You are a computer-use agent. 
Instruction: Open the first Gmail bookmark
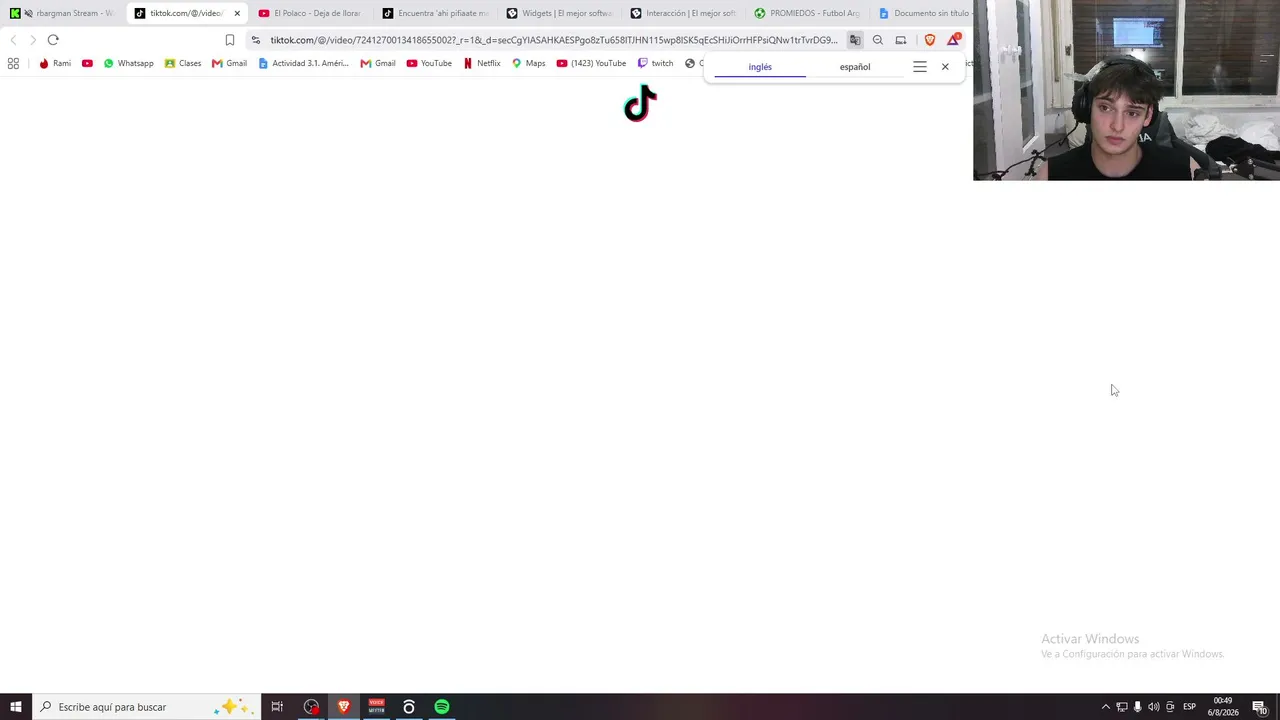pyautogui.click(x=229, y=63)
